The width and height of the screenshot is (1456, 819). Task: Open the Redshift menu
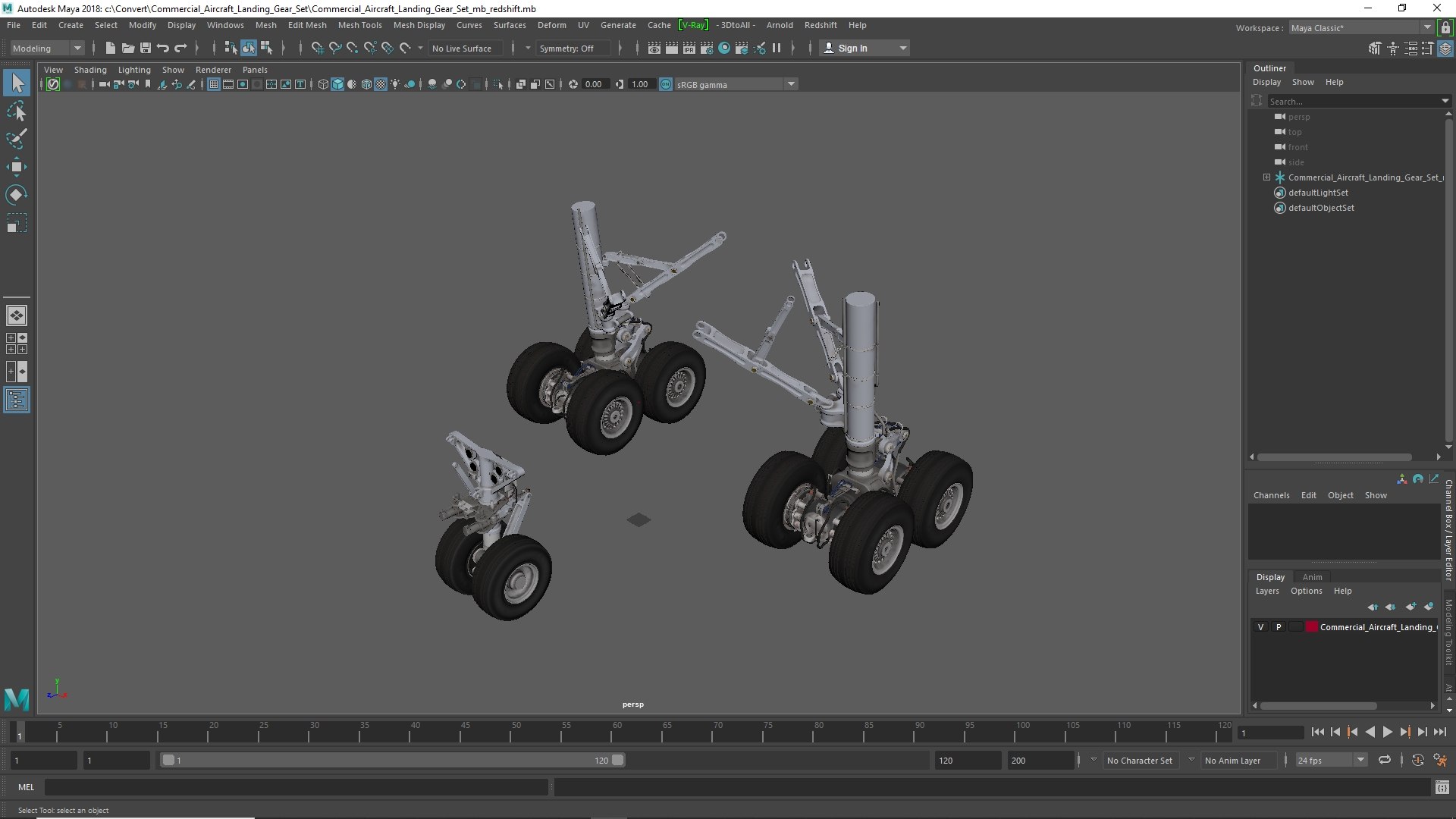(821, 25)
